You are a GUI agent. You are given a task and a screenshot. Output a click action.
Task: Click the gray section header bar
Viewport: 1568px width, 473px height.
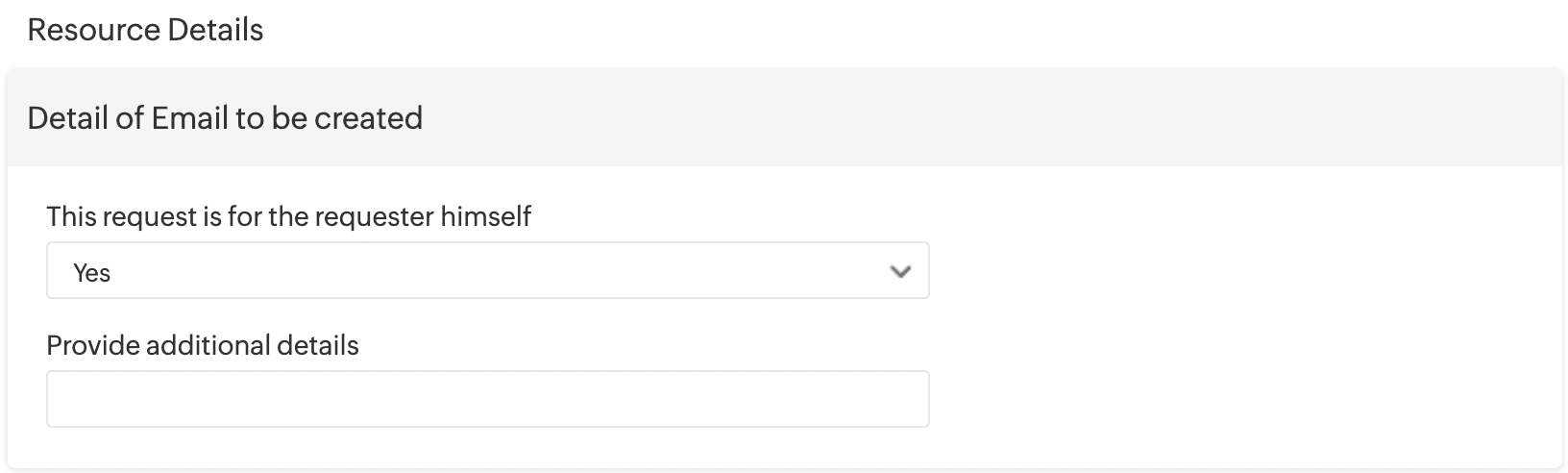[961, 118]
